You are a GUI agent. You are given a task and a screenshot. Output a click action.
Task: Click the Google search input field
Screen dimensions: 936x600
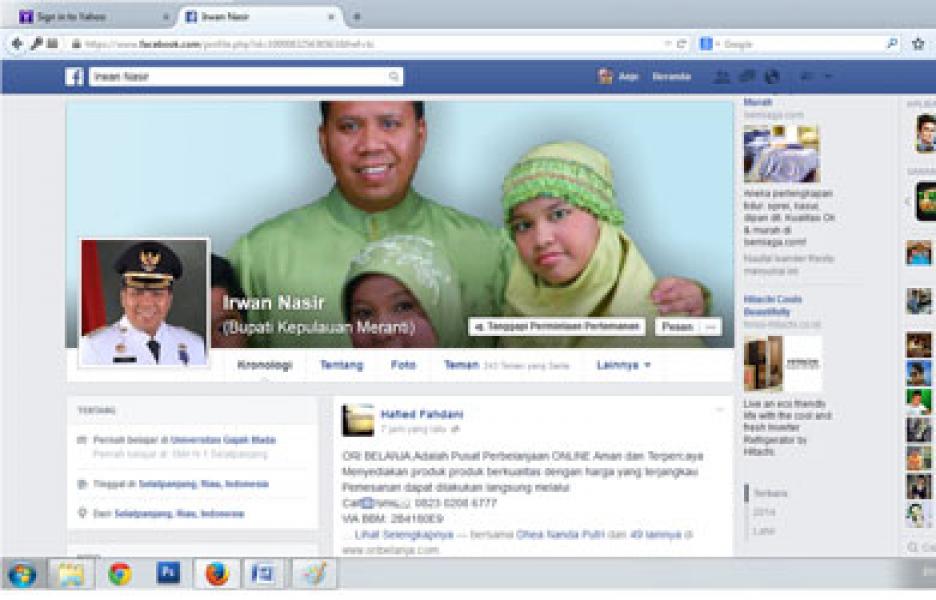pos(800,44)
